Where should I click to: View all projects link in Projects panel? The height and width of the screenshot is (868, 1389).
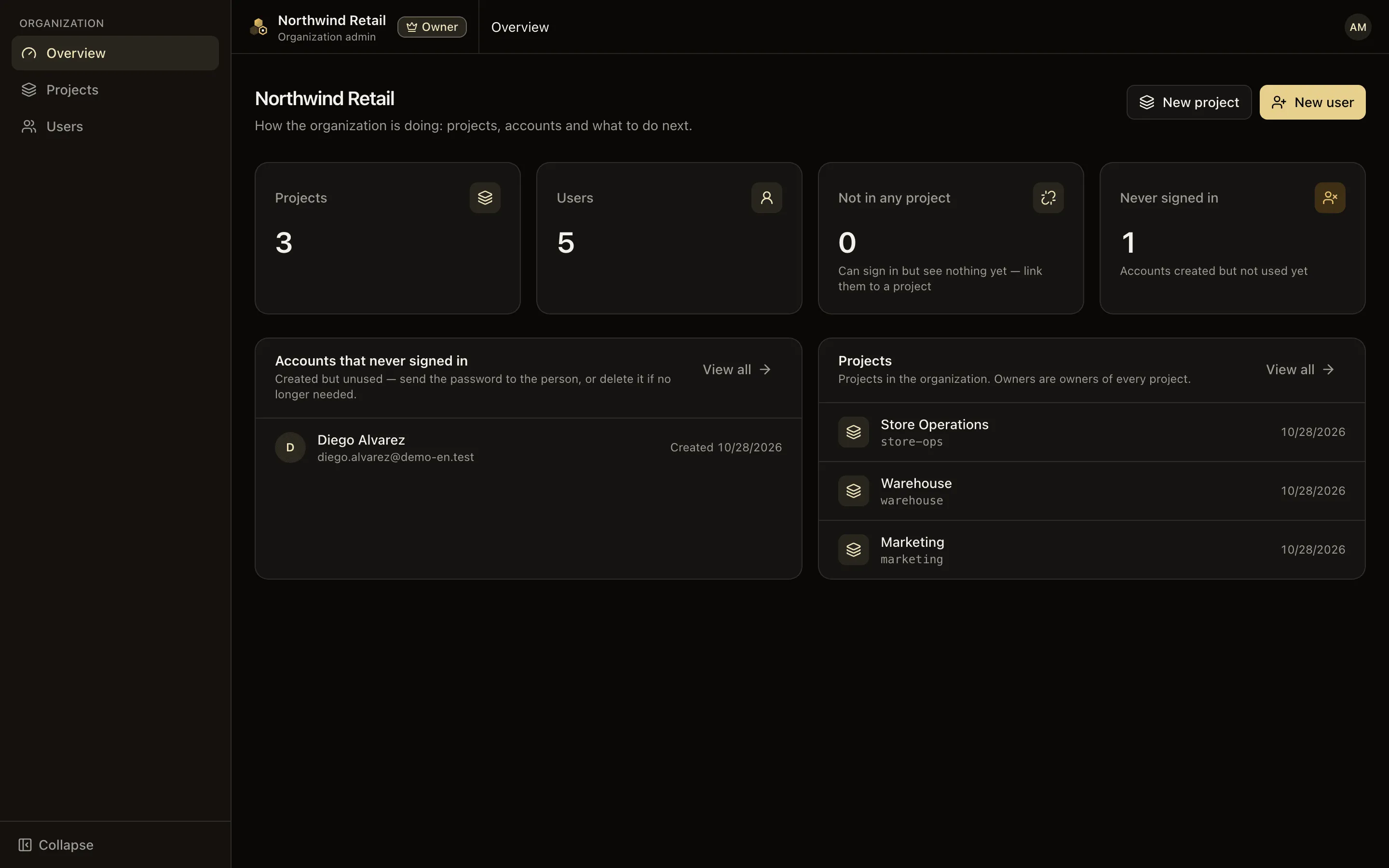click(x=1300, y=369)
